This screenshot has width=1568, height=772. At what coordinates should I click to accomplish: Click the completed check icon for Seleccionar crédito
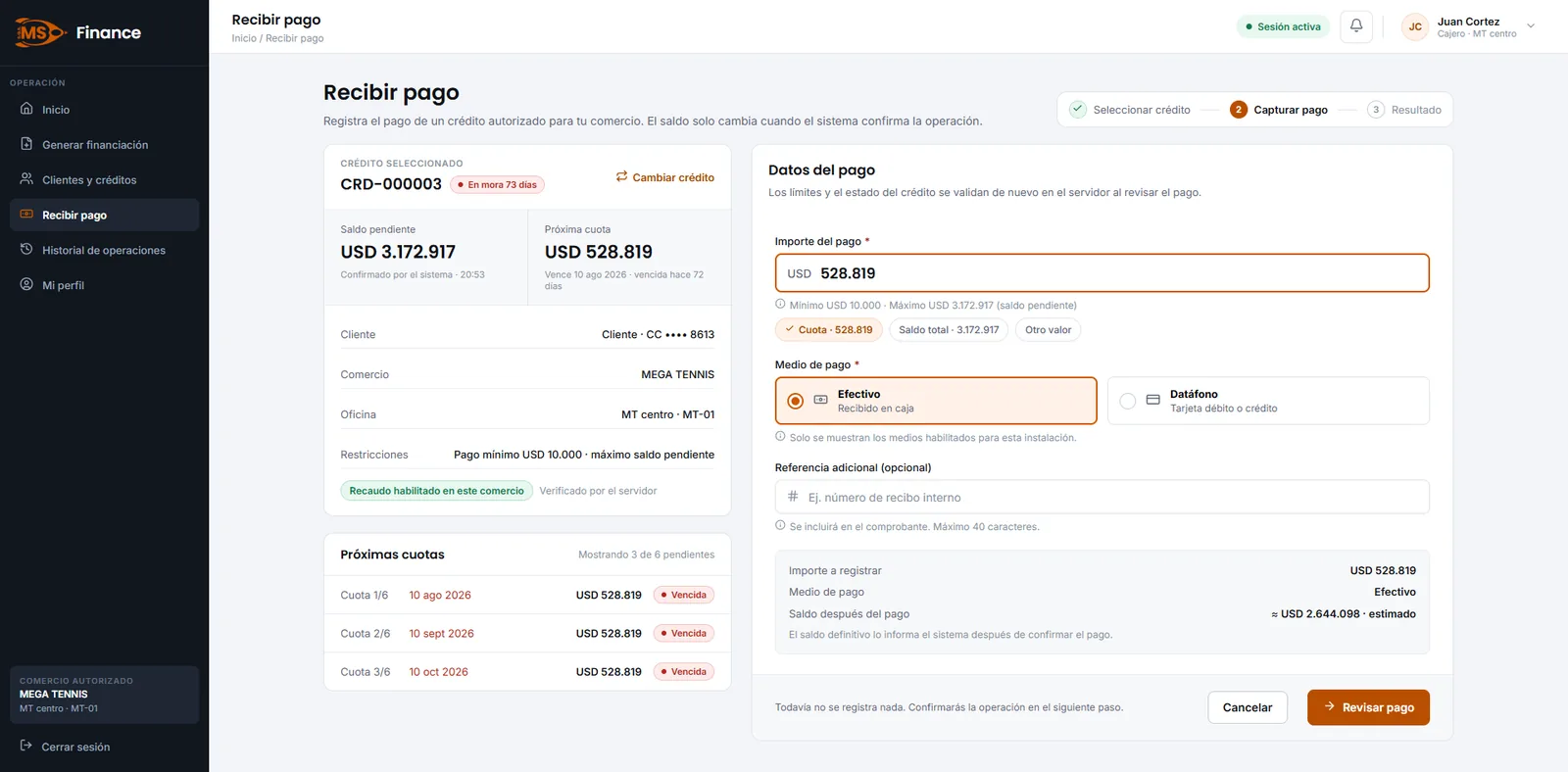coord(1078,109)
